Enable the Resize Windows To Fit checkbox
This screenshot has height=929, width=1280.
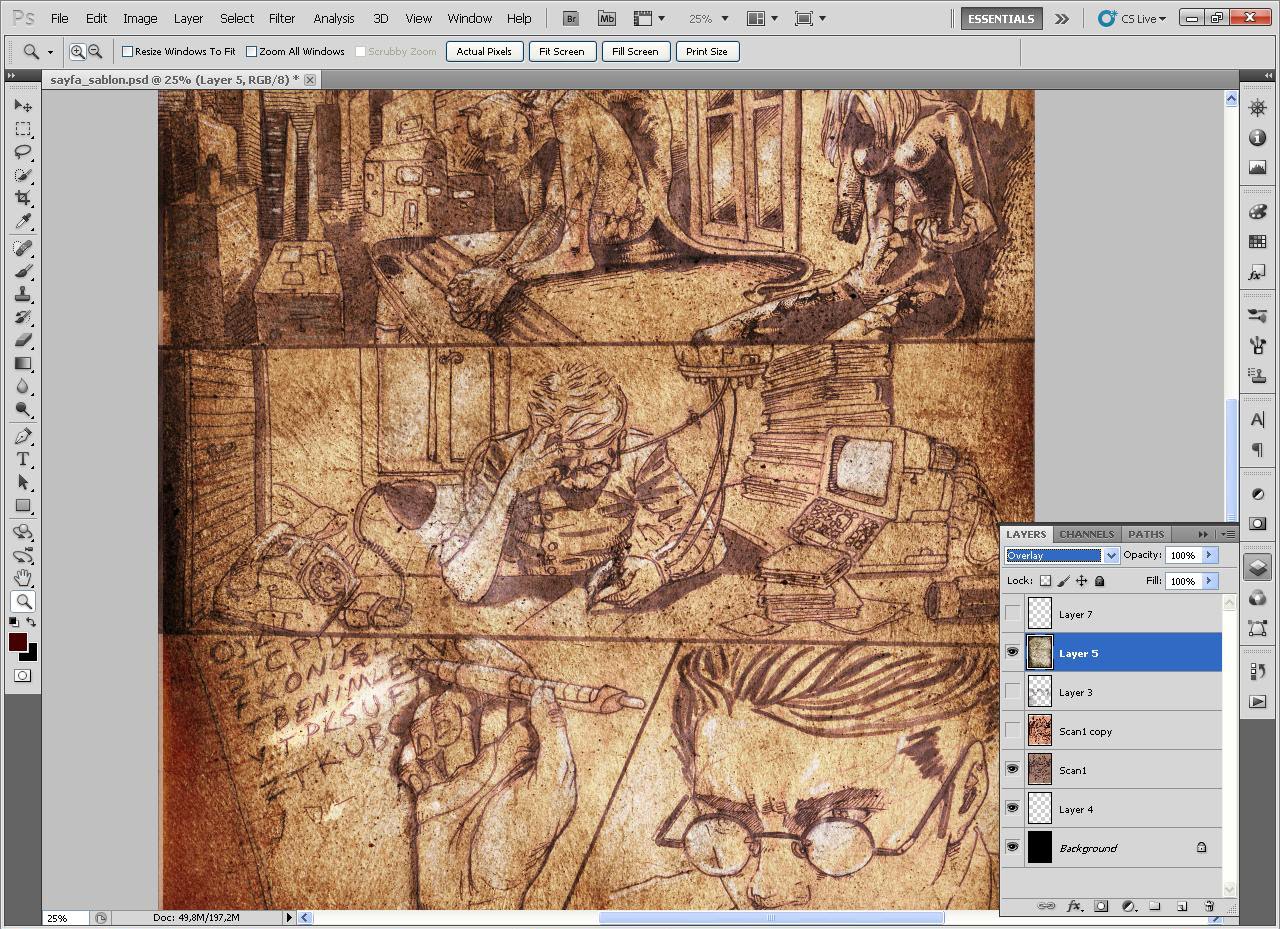pyautogui.click(x=127, y=51)
